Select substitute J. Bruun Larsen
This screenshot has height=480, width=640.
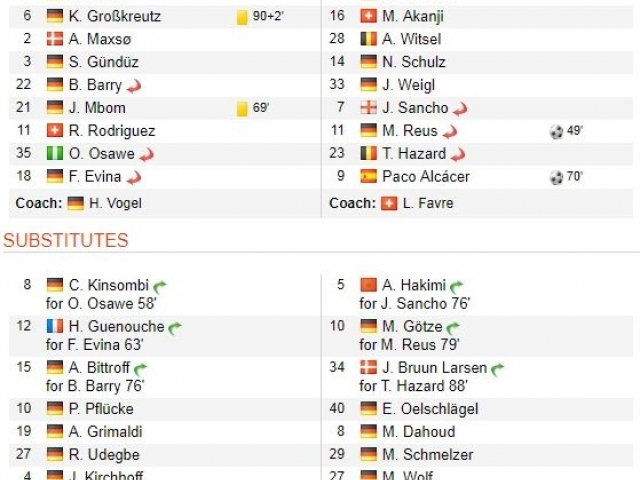434,368
